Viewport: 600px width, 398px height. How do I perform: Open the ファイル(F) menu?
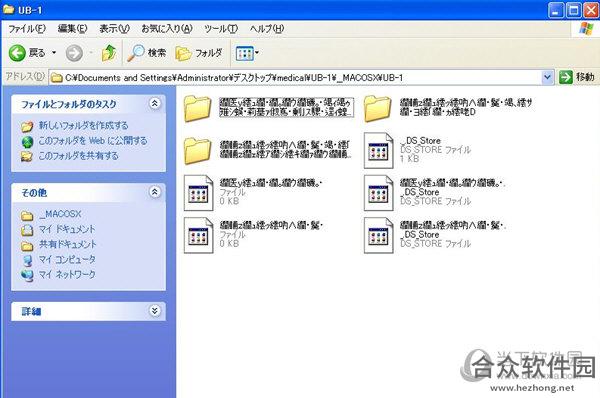[27, 29]
